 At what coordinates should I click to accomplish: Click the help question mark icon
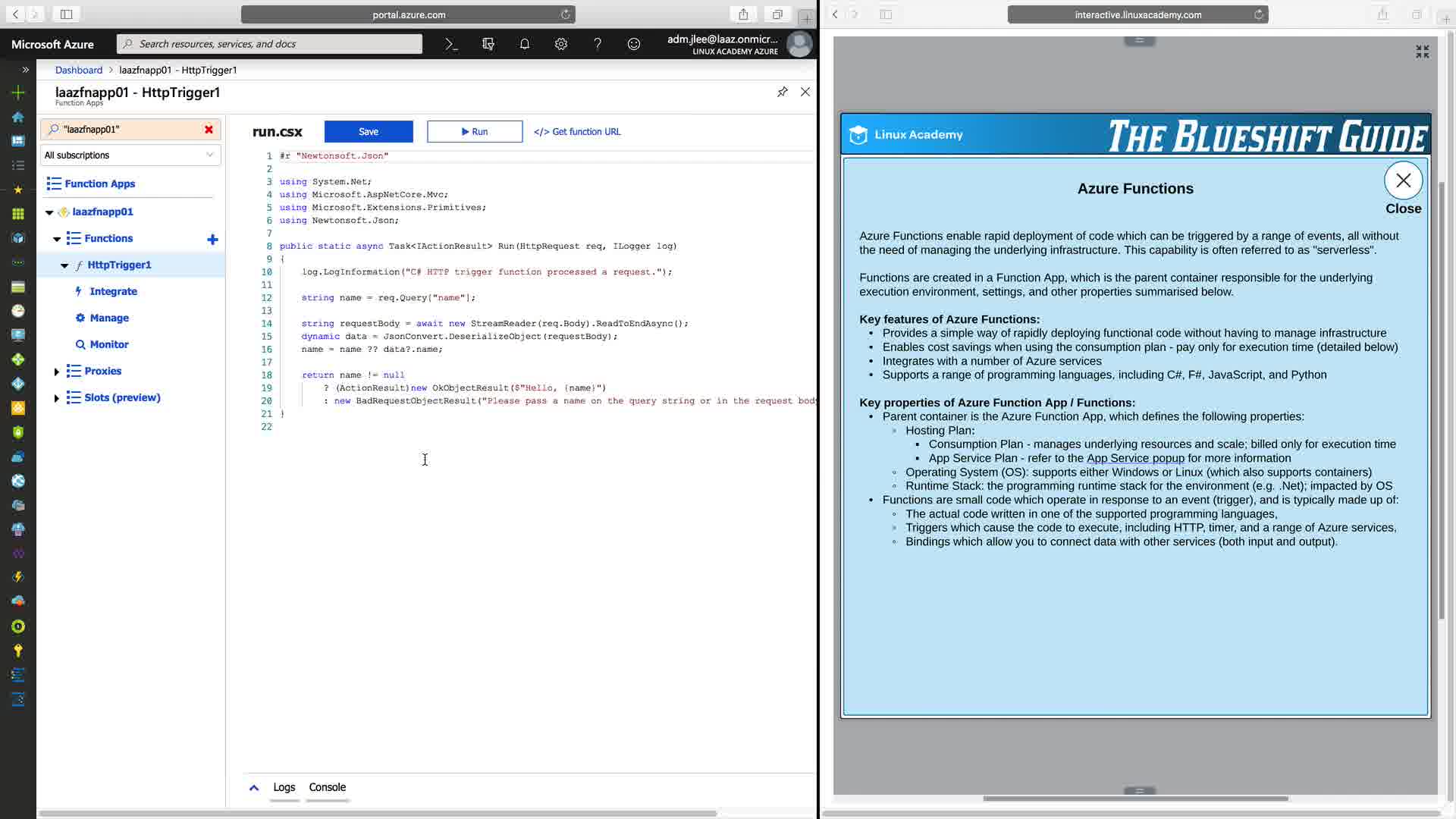(598, 44)
